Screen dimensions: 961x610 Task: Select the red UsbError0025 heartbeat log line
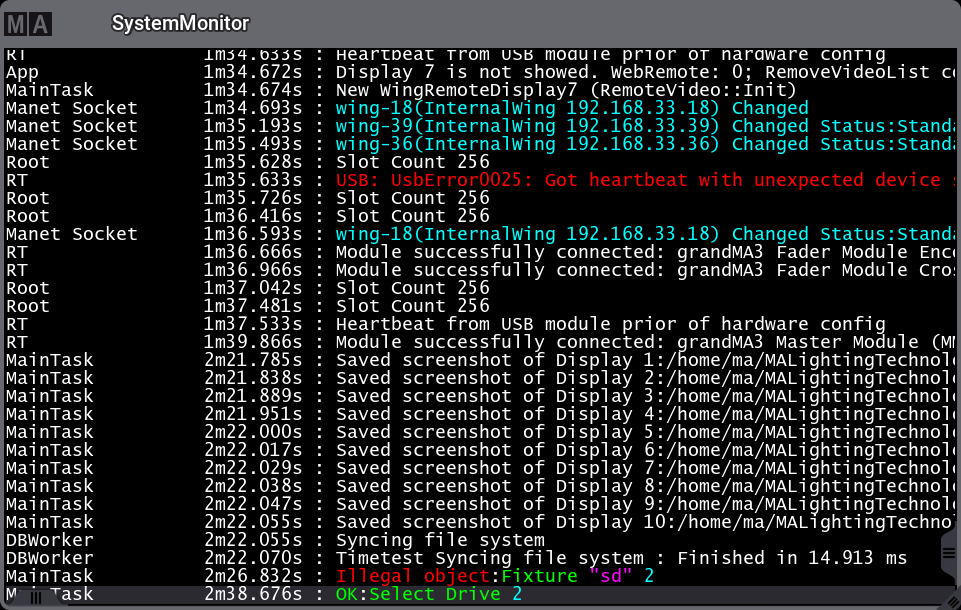[x=480, y=180]
